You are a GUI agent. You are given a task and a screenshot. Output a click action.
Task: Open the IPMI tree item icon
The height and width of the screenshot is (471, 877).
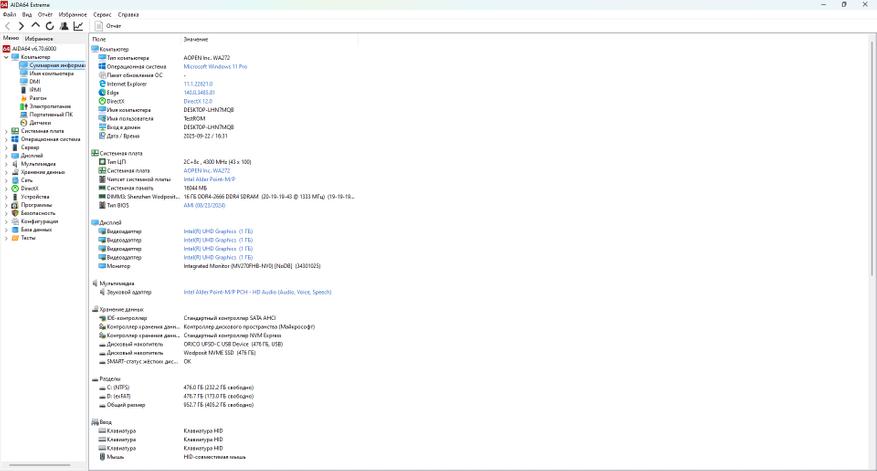tap(23, 90)
